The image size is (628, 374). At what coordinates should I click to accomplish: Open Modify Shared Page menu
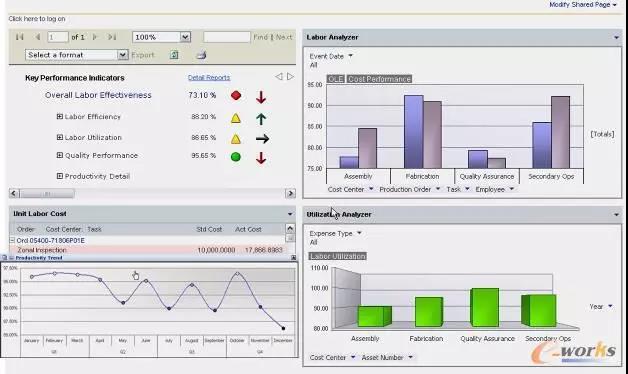[583, 4]
